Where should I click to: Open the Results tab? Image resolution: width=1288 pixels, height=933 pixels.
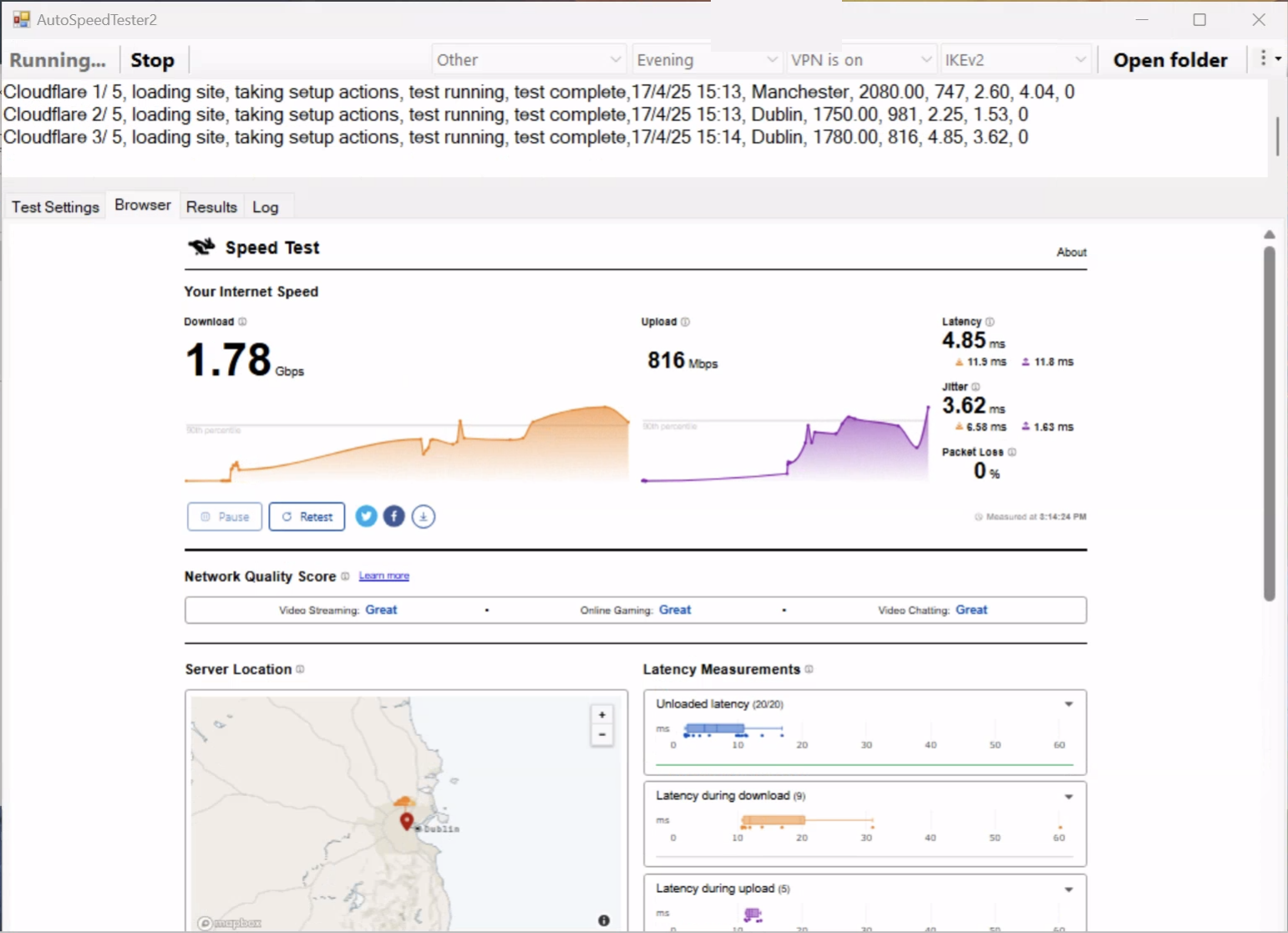coord(211,207)
